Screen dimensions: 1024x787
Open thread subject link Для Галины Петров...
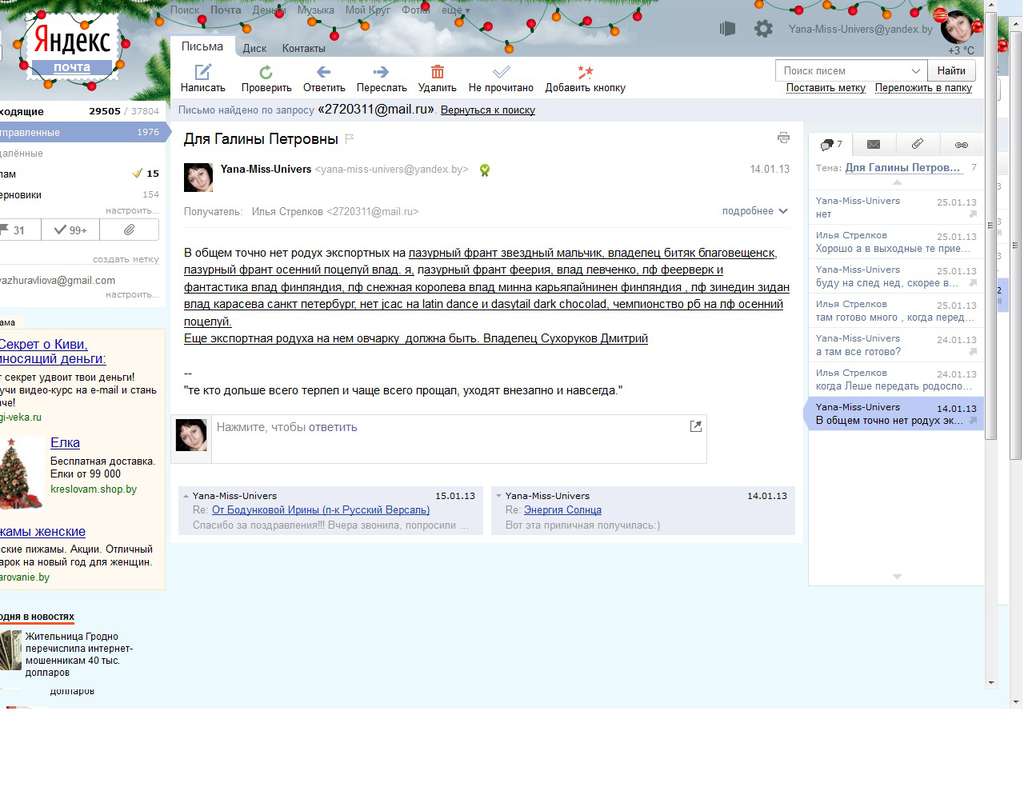click(903, 168)
